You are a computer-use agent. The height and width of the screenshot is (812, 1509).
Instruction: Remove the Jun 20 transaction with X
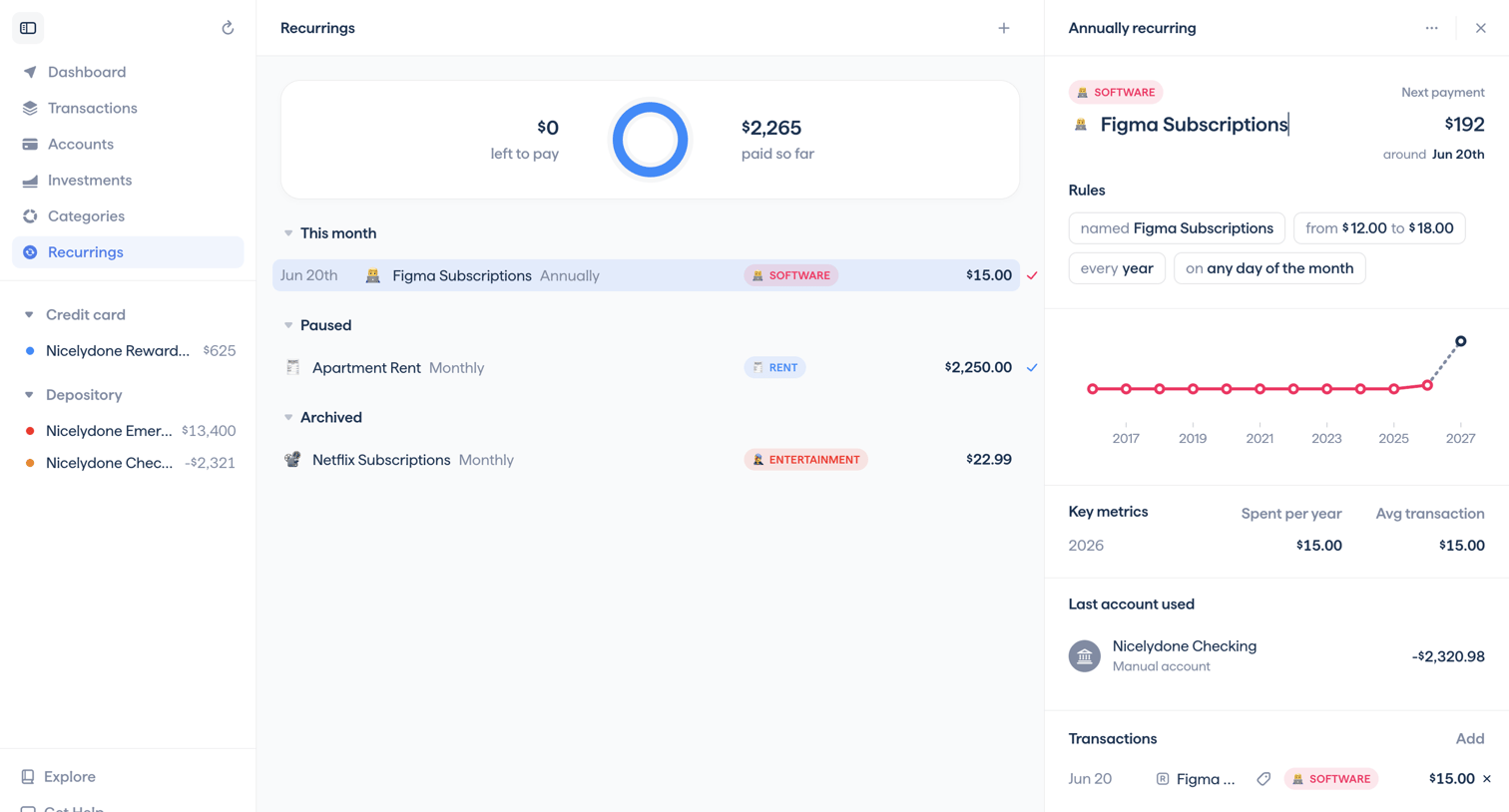click(x=1487, y=779)
